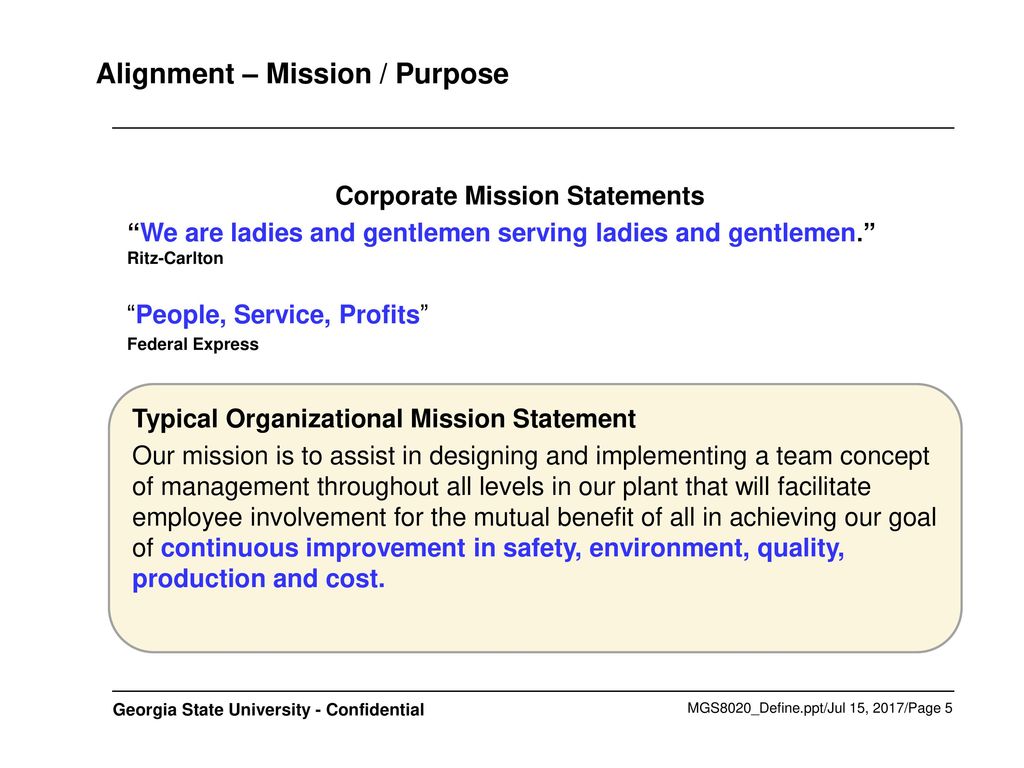This screenshot has width=1024, height=768.
Task: Click the People, Service, Profits quote
Action: click(278, 315)
